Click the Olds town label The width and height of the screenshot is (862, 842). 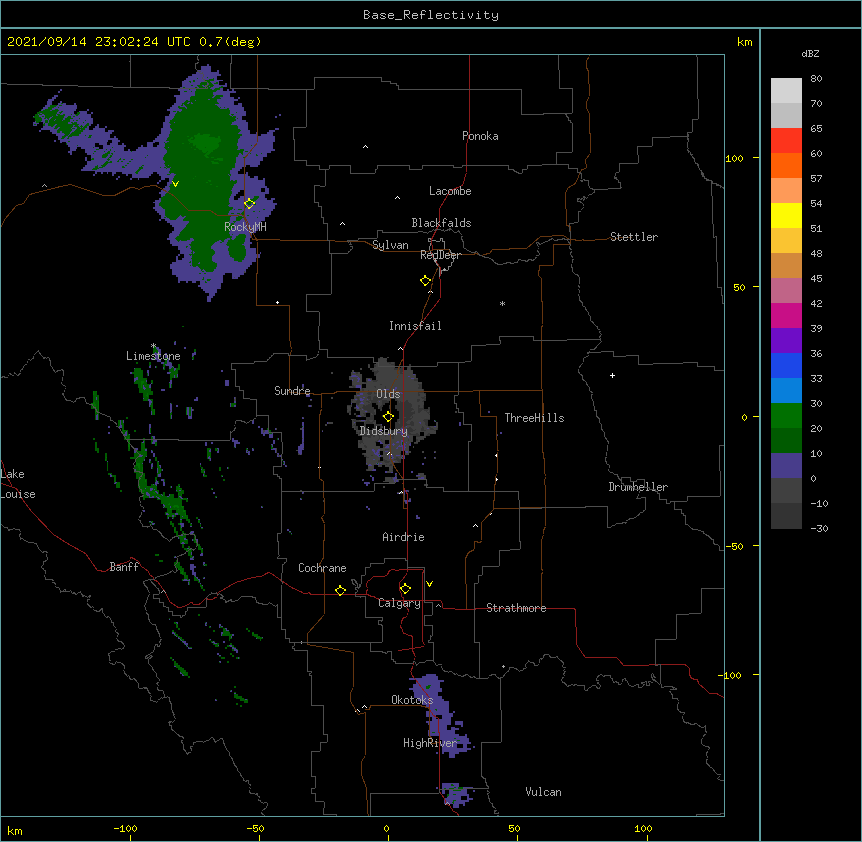tap(388, 394)
